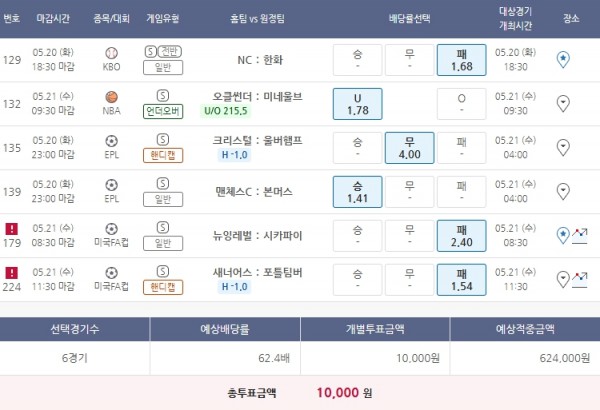Show trend chart for 새너어스 vs 포틀팀버

(578, 277)
